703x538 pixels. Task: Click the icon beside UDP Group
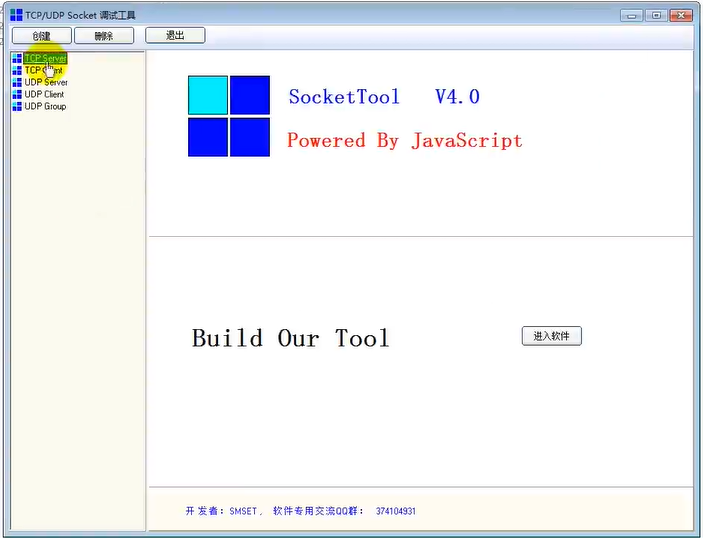17,107
